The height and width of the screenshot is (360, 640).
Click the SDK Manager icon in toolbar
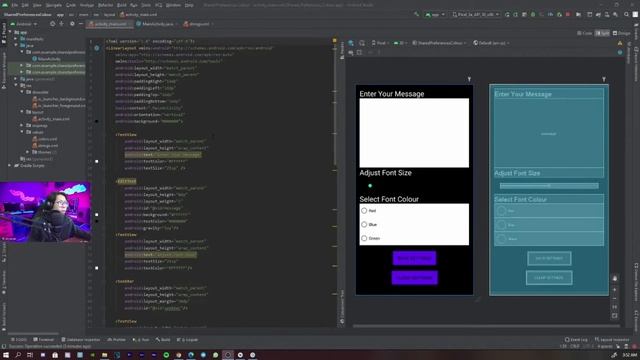pyautogui.click(x=616, y=14)
